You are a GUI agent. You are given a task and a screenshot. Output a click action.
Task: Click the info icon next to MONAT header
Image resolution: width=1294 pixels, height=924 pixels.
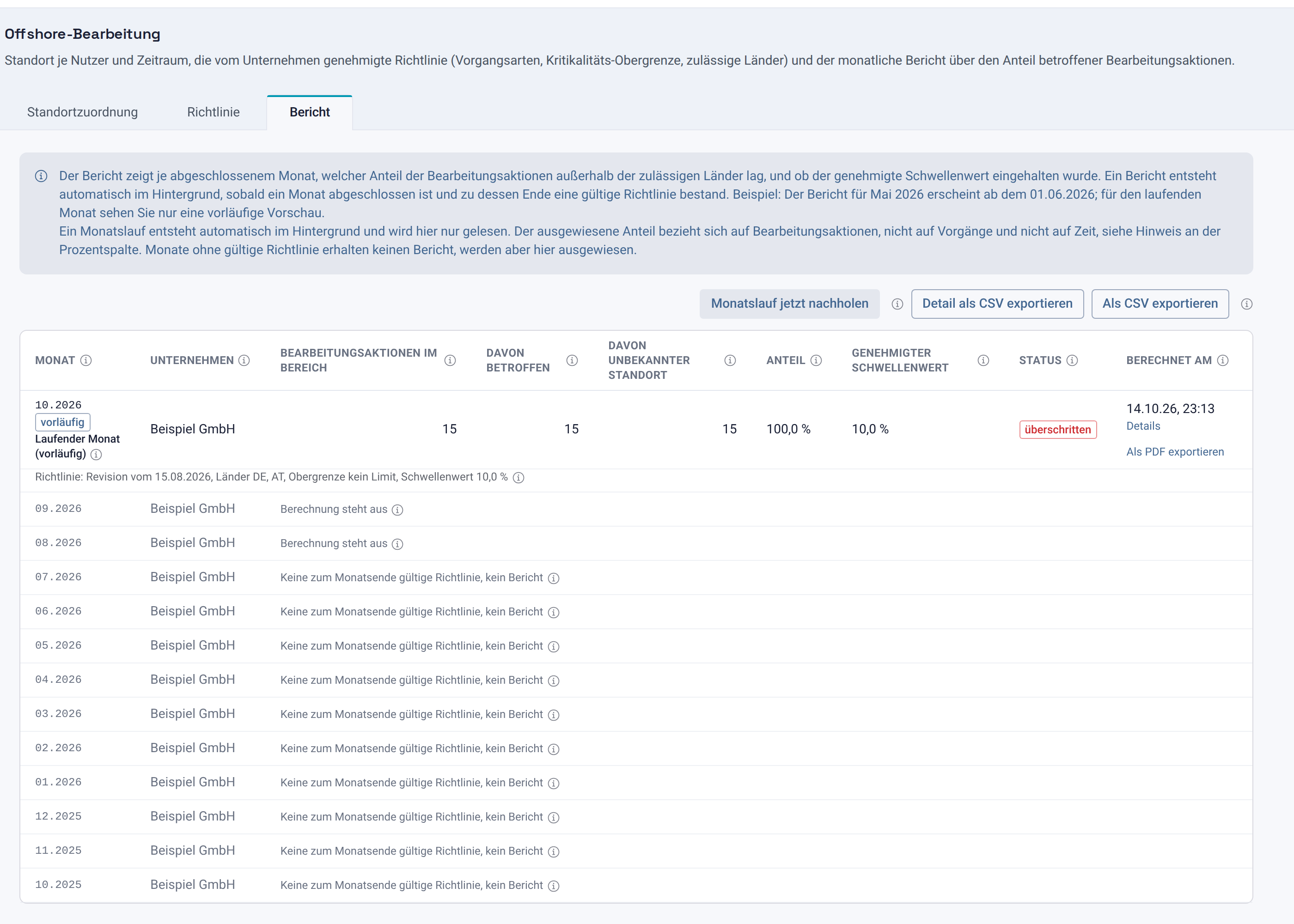(86, 360)
